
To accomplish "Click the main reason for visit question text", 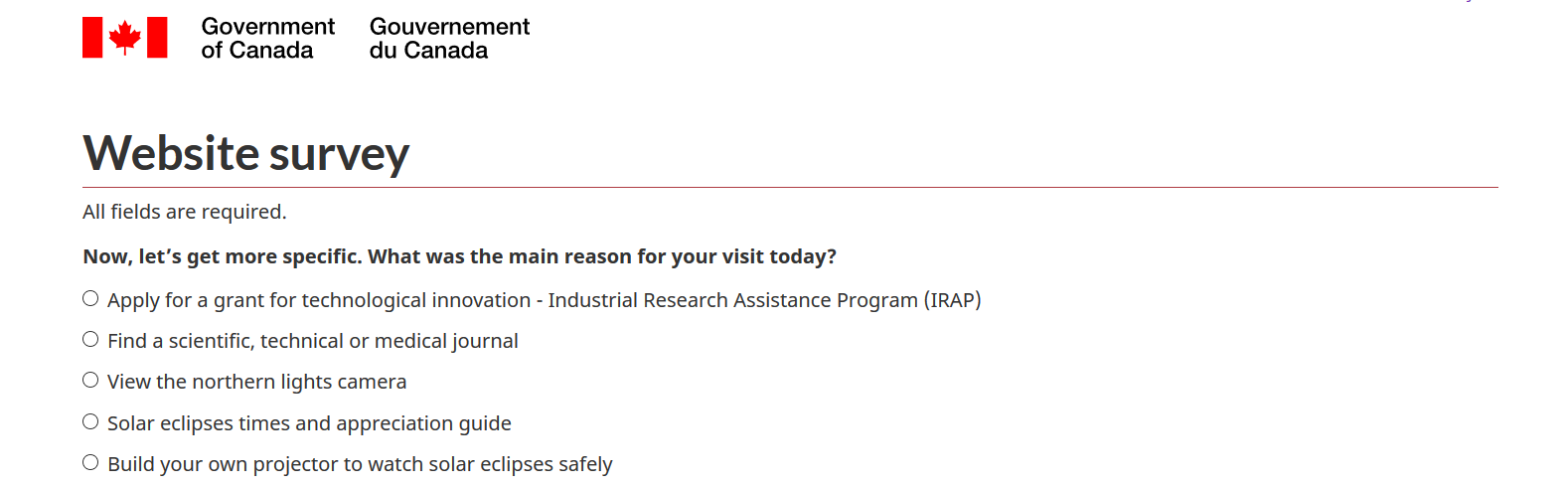I will (x=459, y=256).
